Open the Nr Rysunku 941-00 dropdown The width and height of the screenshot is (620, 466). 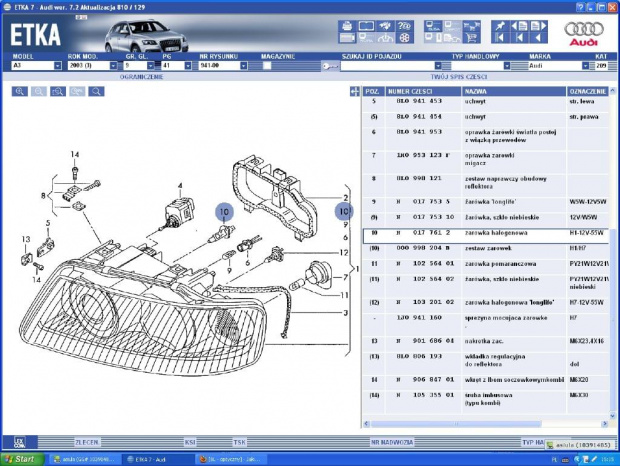point(244,66)
